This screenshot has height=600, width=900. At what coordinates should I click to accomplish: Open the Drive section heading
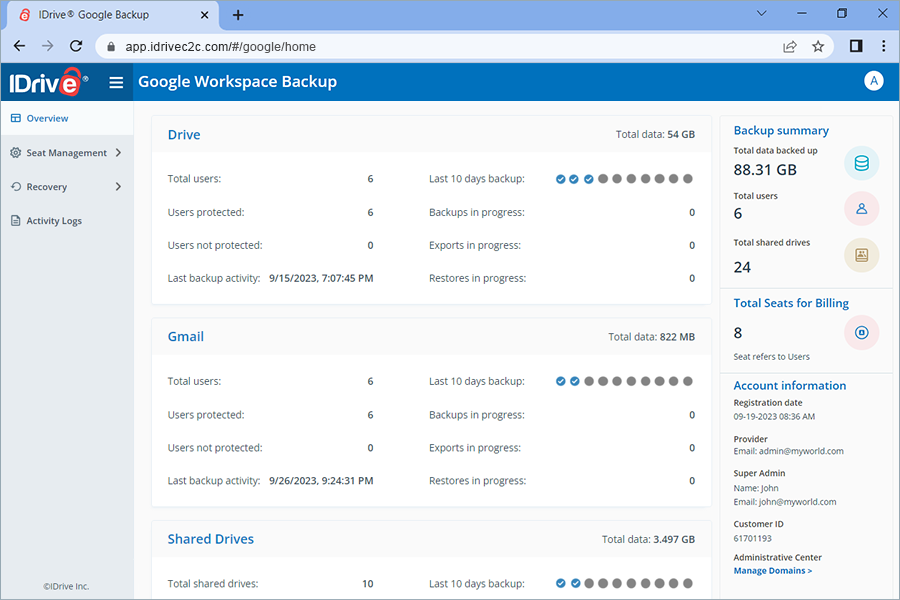pos(184,135)
